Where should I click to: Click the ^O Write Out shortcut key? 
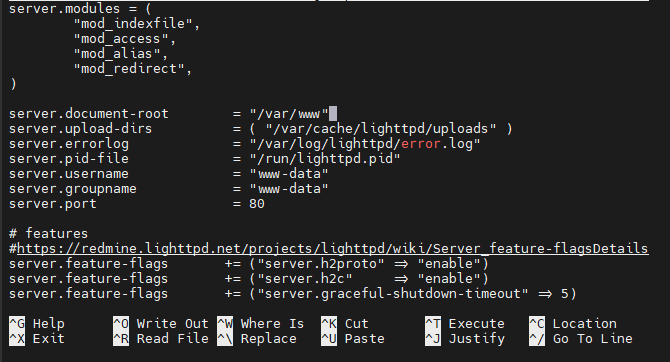pyautogui.click(x=161, y=324)
